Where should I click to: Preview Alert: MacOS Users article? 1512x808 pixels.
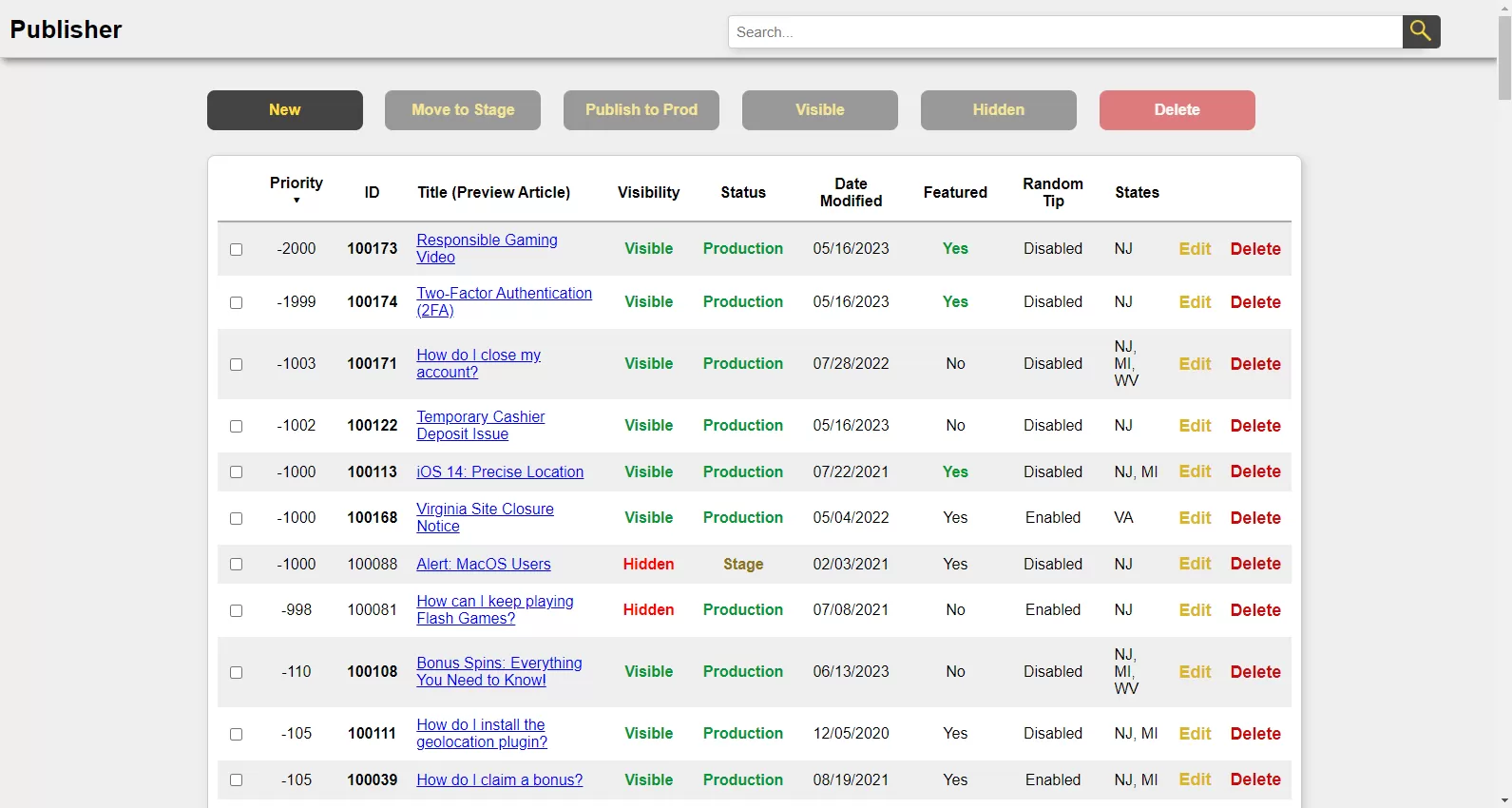[483, 564]
